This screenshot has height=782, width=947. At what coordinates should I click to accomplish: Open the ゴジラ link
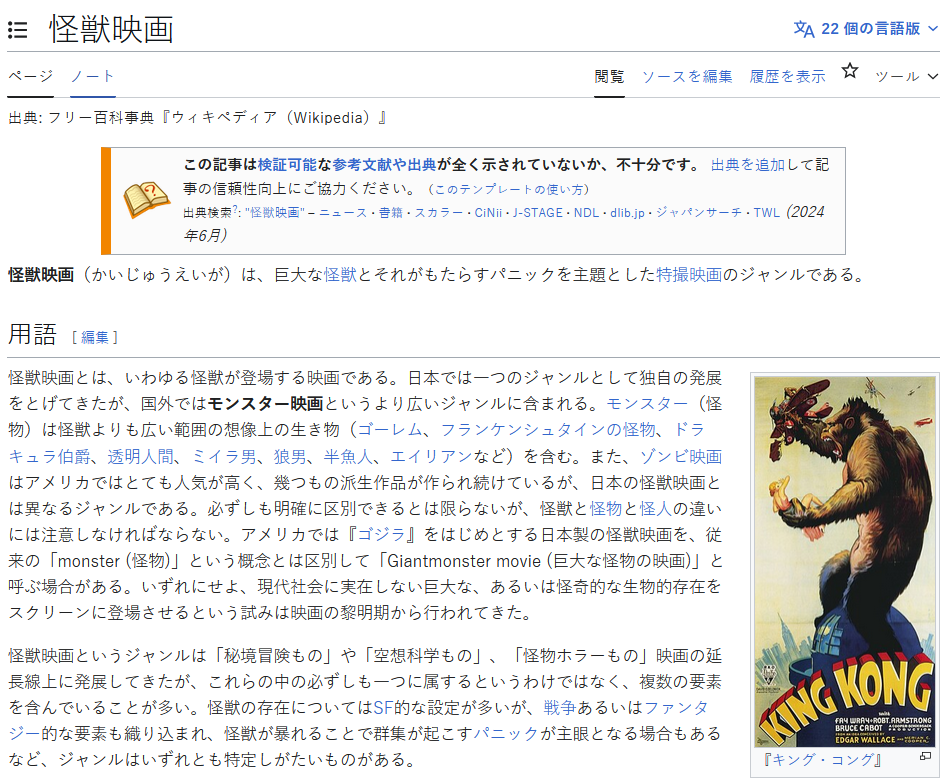(381, 534)
